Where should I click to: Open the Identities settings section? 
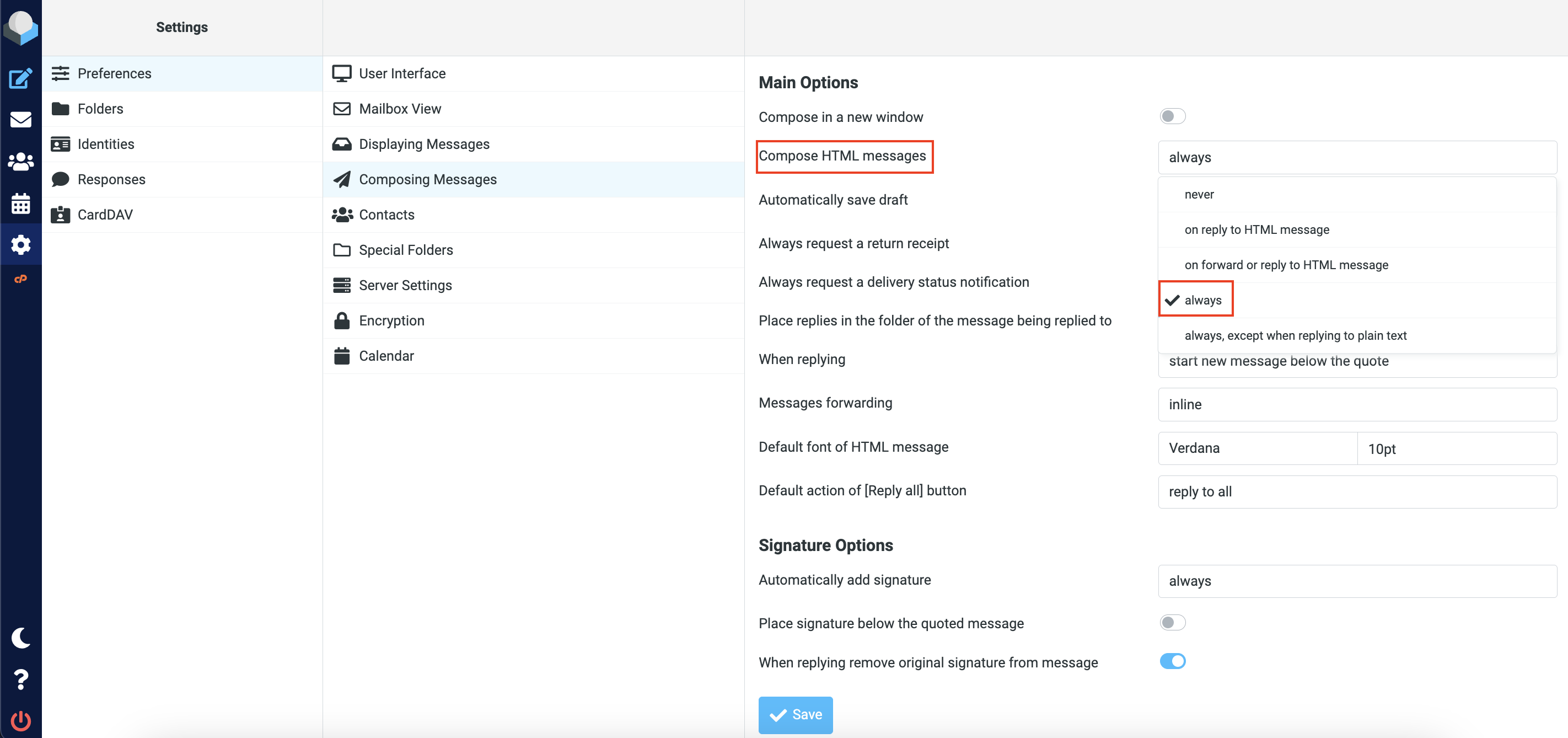point(182,144)
